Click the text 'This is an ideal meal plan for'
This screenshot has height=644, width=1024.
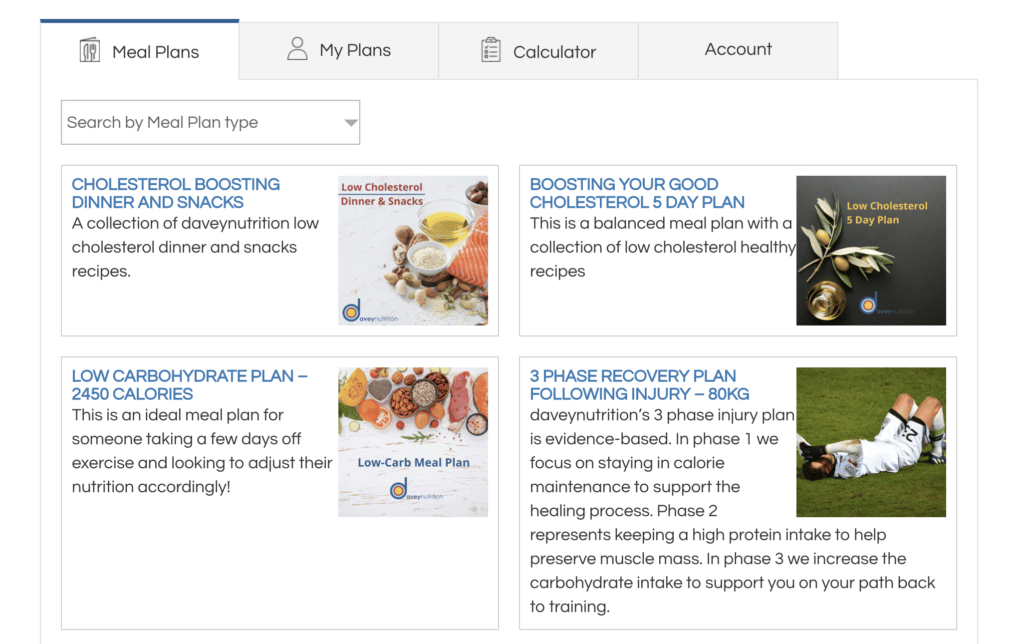coord(178,415)
